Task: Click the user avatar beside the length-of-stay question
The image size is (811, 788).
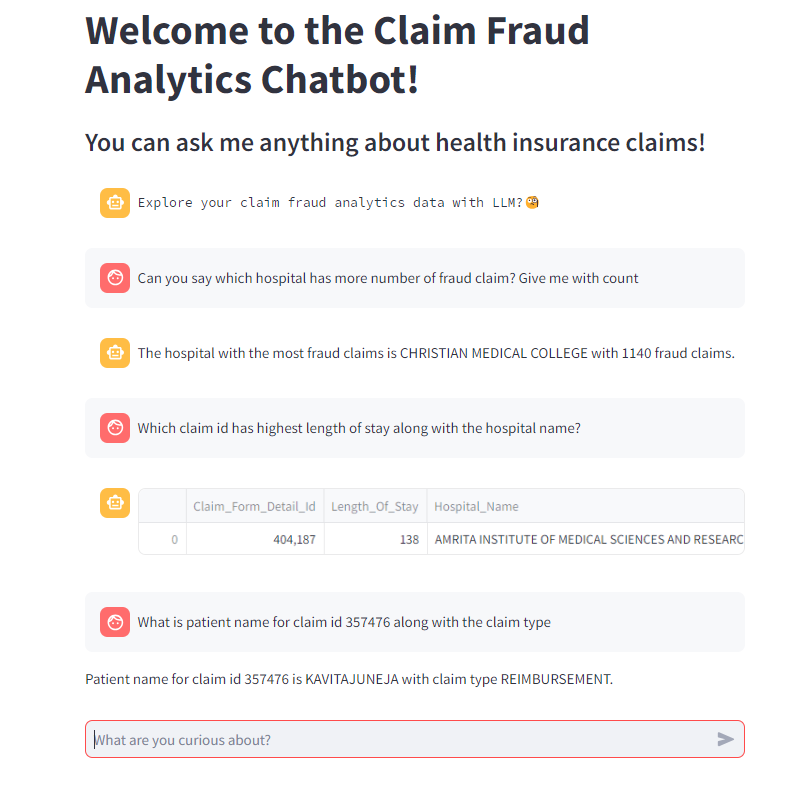Action: pos(114,427)
